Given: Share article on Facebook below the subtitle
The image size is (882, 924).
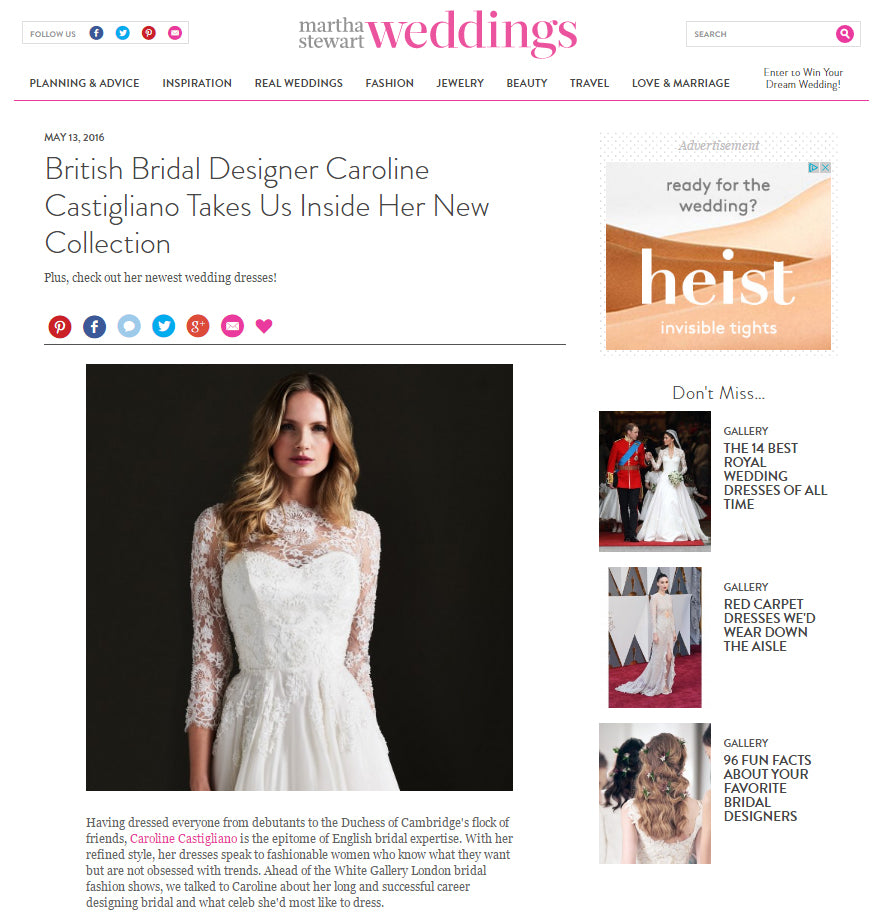Looking at the screenshot, I should point(94,326).
